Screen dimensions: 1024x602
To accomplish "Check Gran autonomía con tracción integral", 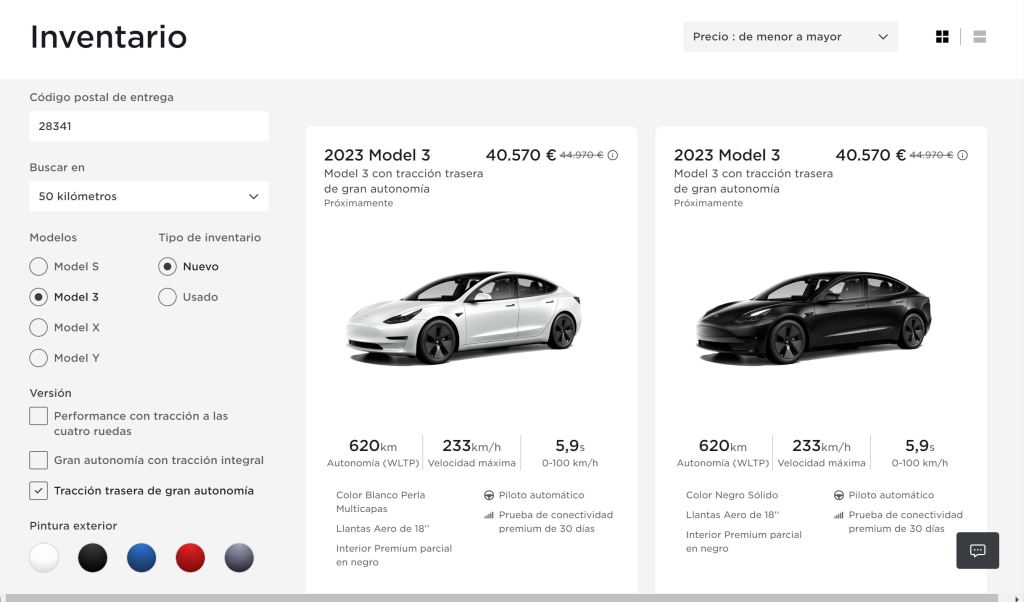I will 39,460.
